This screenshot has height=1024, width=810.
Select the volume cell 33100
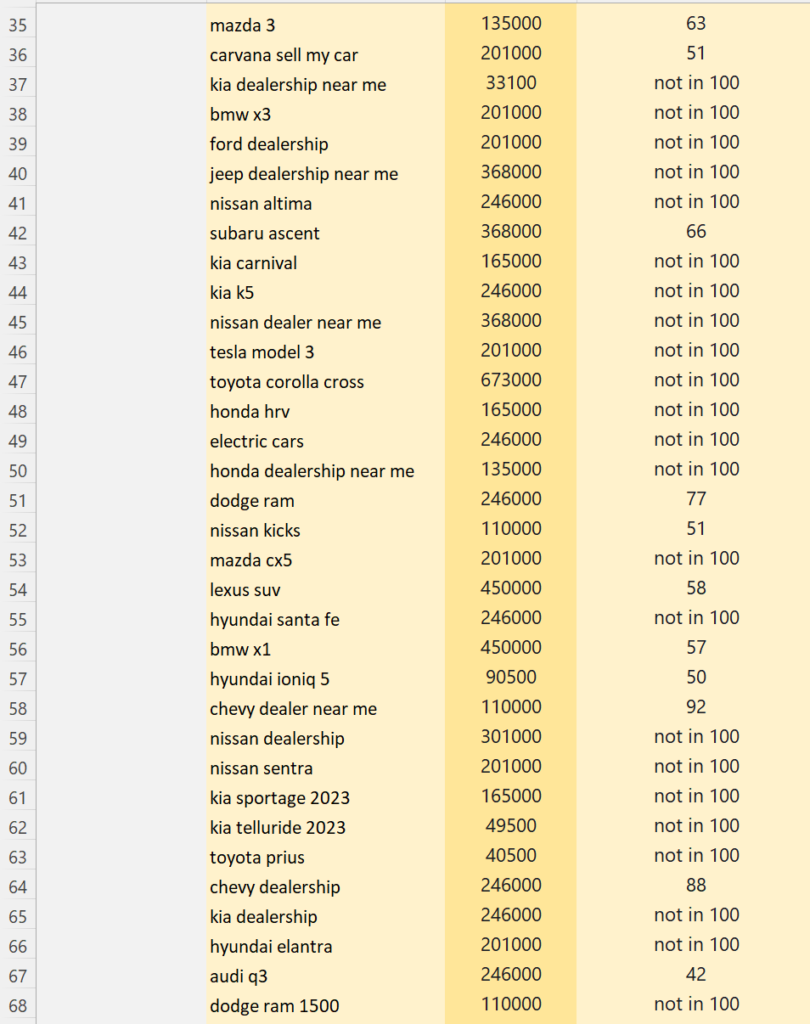point(511,83)
